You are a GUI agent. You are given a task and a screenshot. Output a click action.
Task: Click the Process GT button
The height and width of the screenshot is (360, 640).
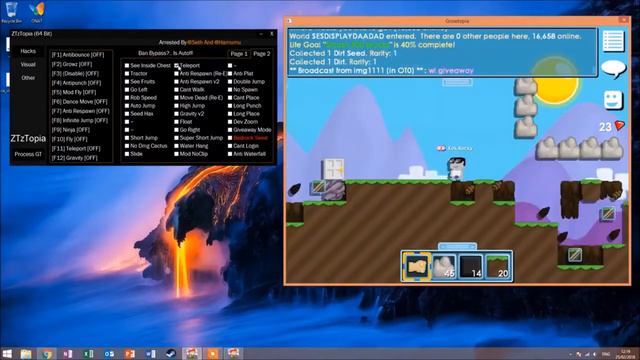point(28,154)
